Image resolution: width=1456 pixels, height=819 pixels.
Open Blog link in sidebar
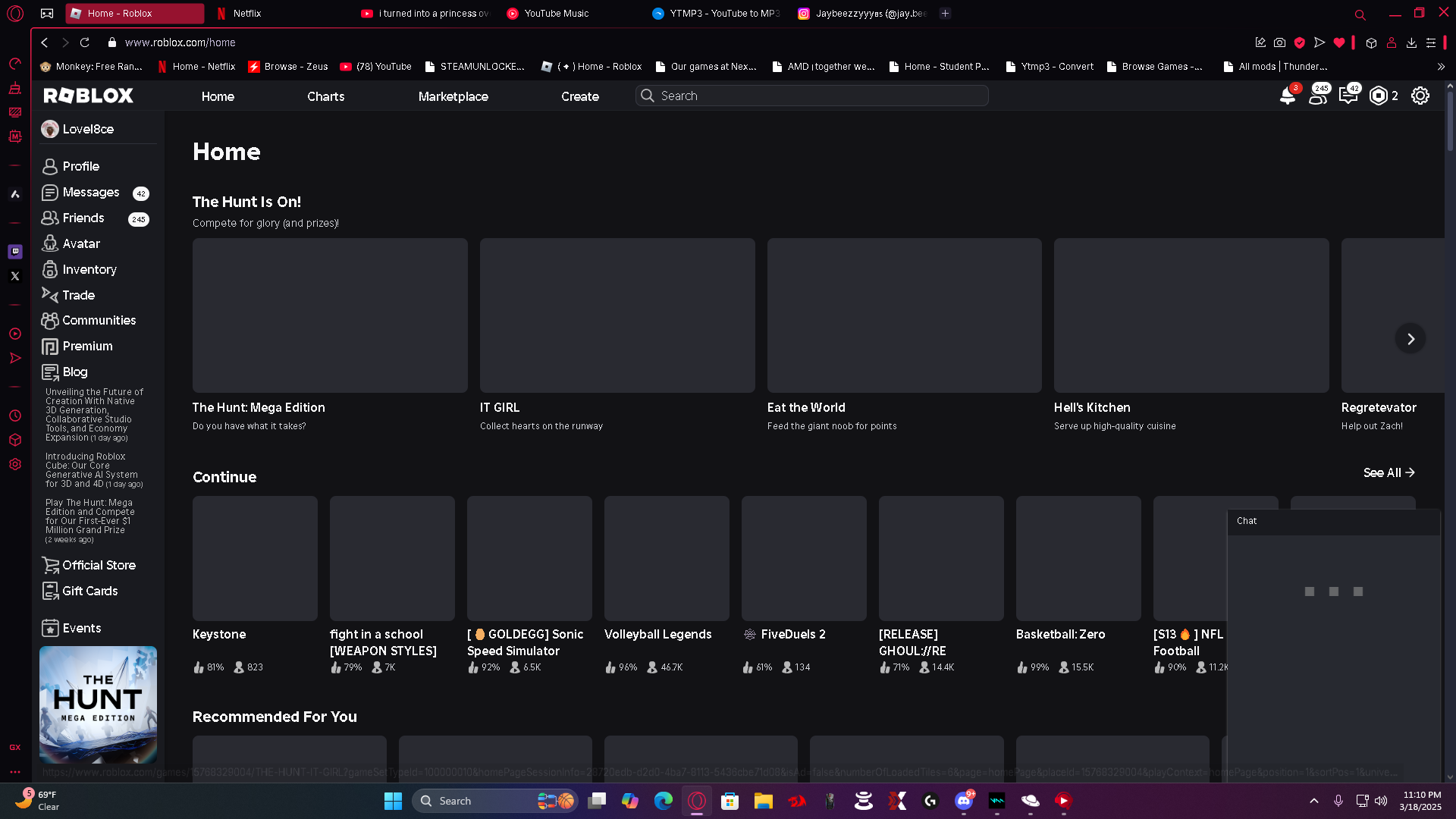point(65,372)
